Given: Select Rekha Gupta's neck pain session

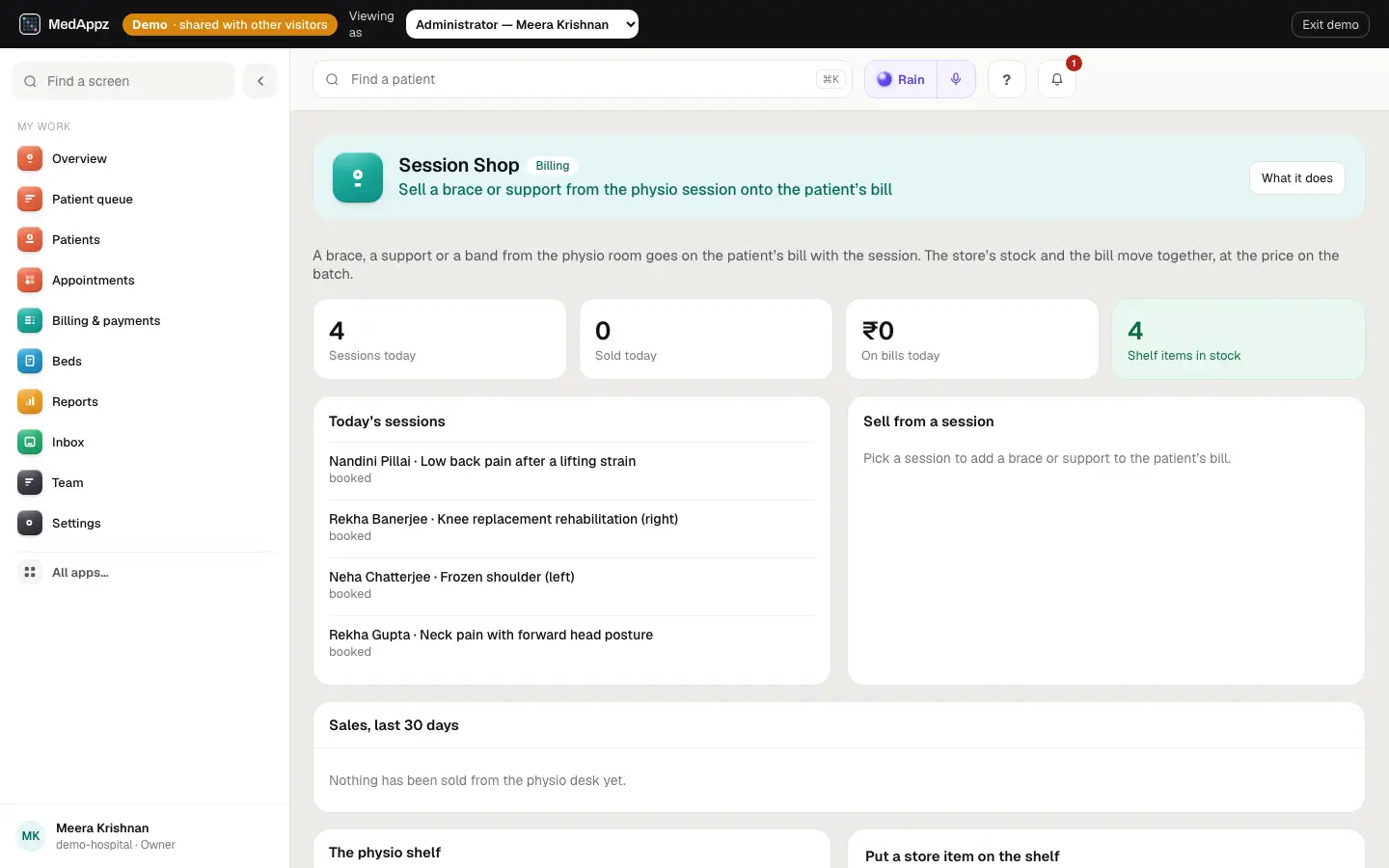Looking at the screenshot, I should (571, 642).
